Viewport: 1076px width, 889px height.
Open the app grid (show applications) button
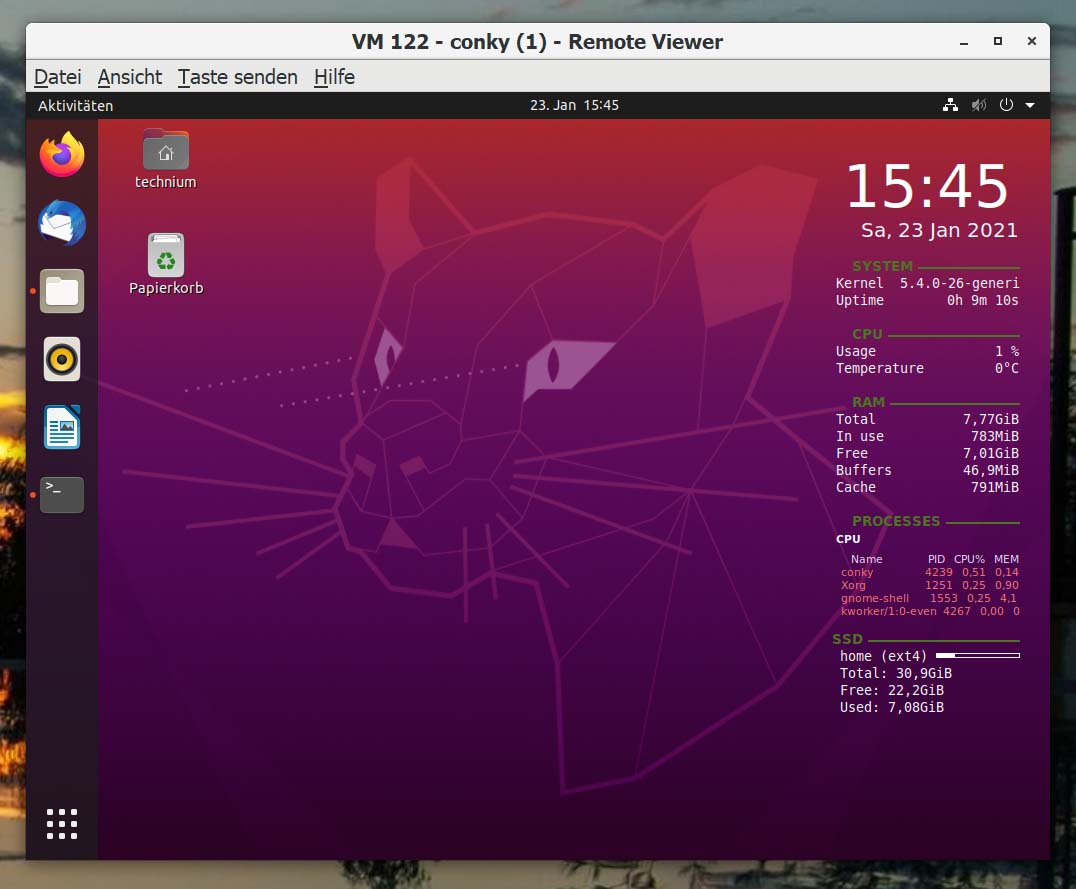(x=61, y=823)
